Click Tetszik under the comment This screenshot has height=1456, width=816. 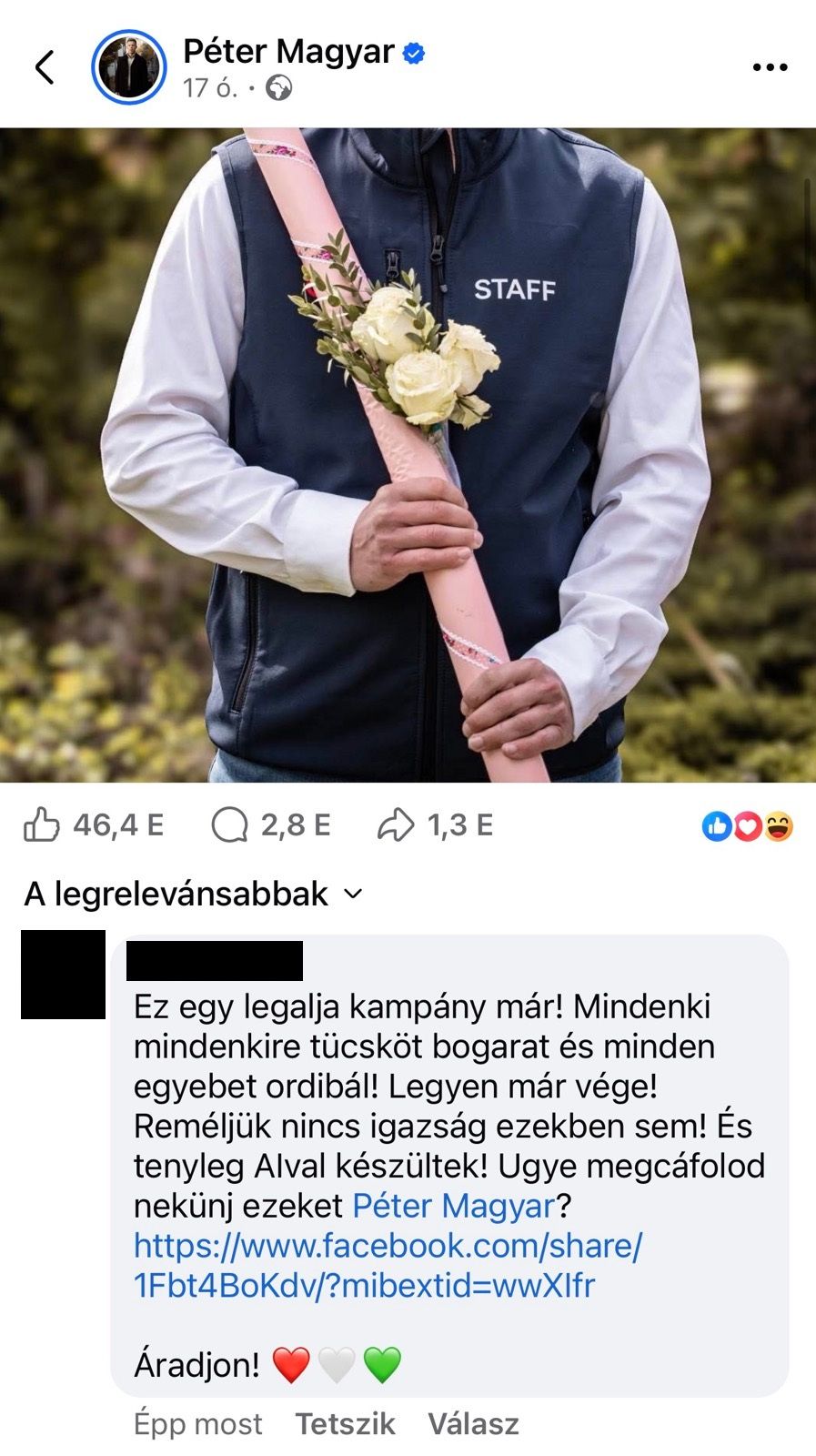pyautogui.click(x=345, y=1423)
